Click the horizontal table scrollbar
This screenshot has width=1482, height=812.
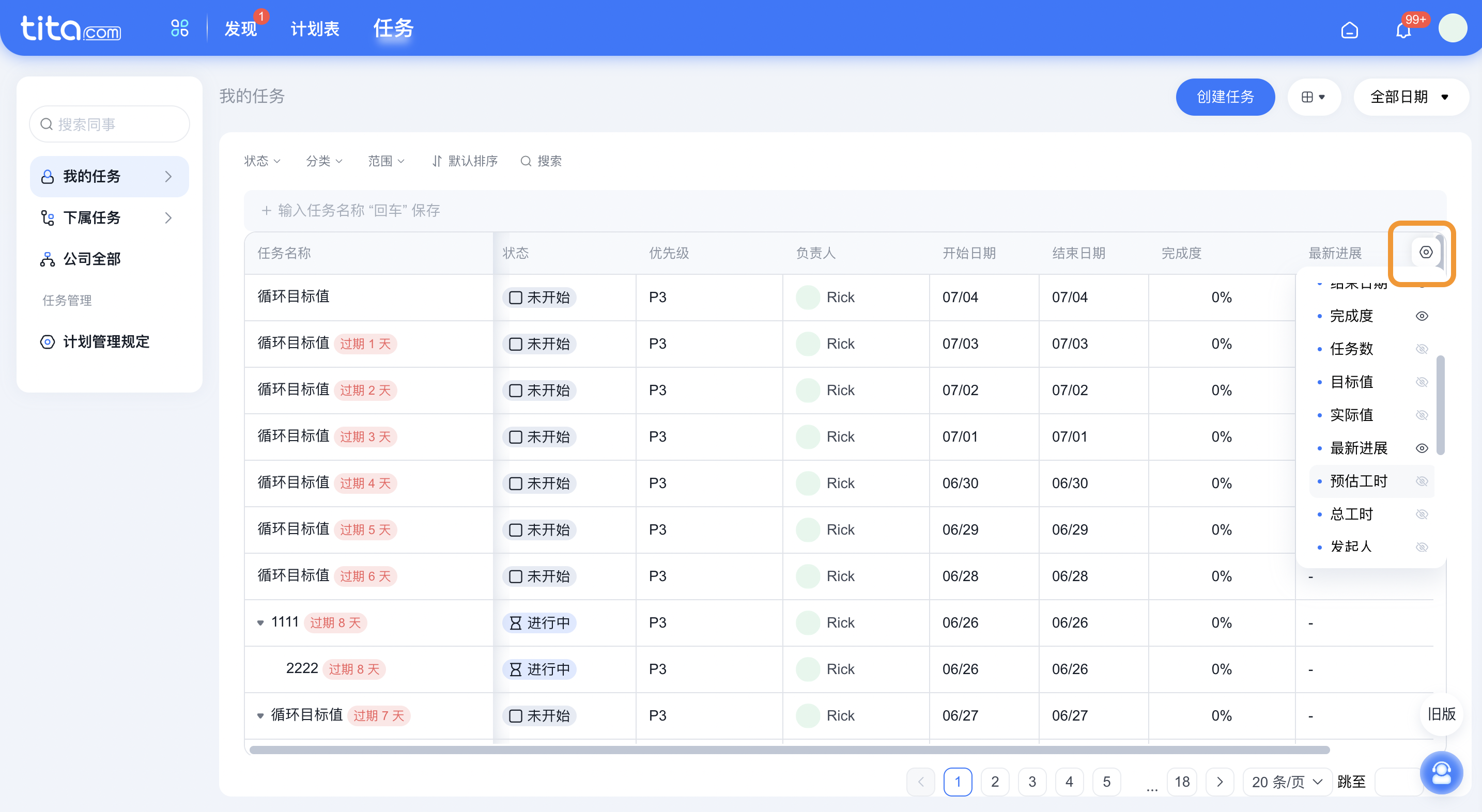coord(790,750)
